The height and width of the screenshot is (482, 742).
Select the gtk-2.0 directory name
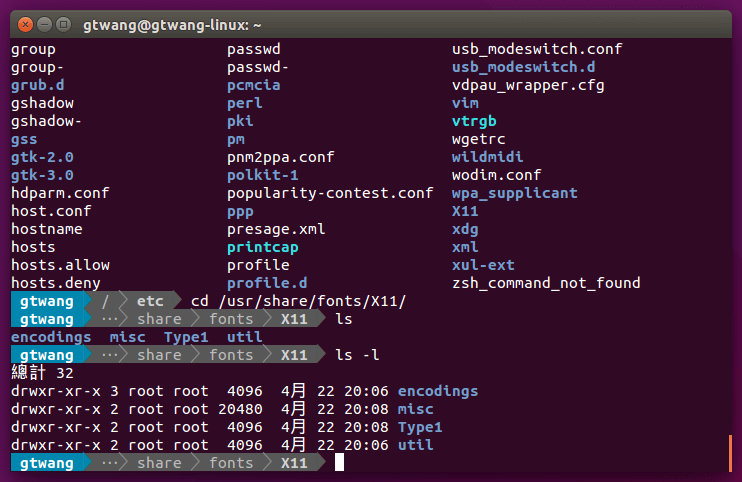click(x=42, y=157)
